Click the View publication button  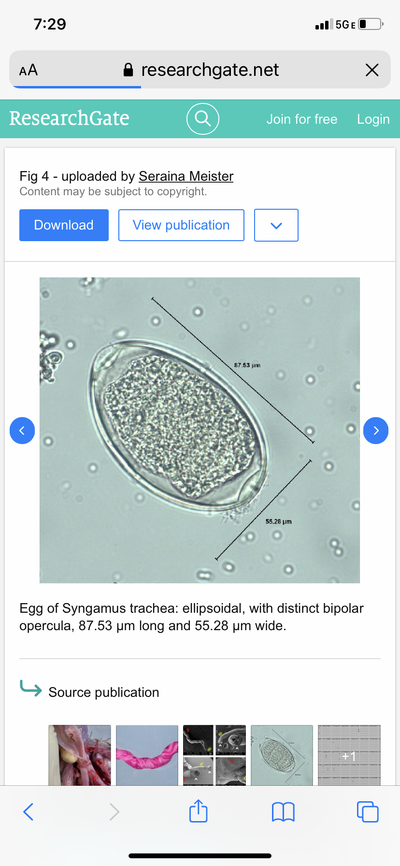(181, 225)
